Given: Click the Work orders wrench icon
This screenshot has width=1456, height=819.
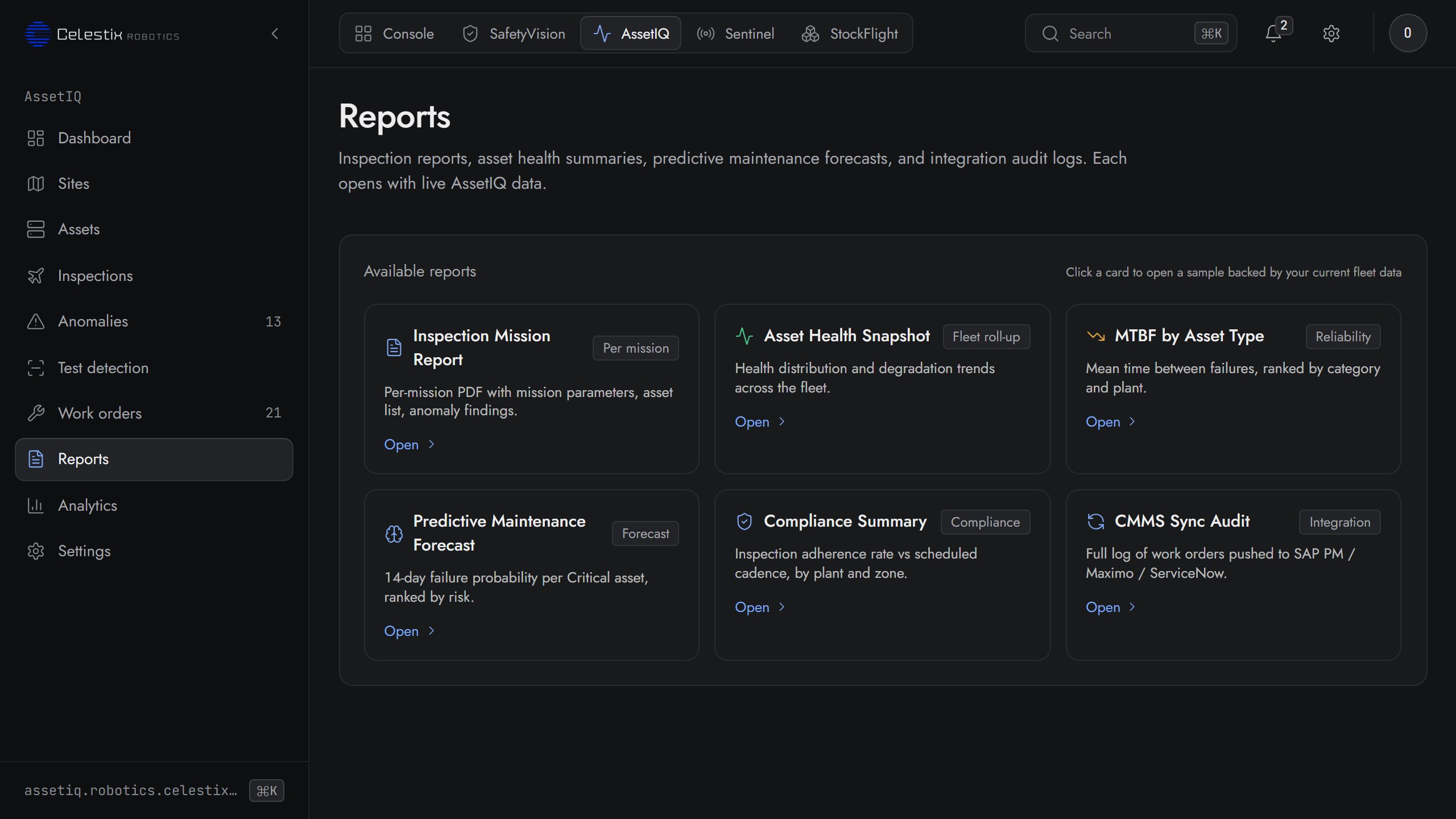Looking at the screenshot, I should pos(36,413).
